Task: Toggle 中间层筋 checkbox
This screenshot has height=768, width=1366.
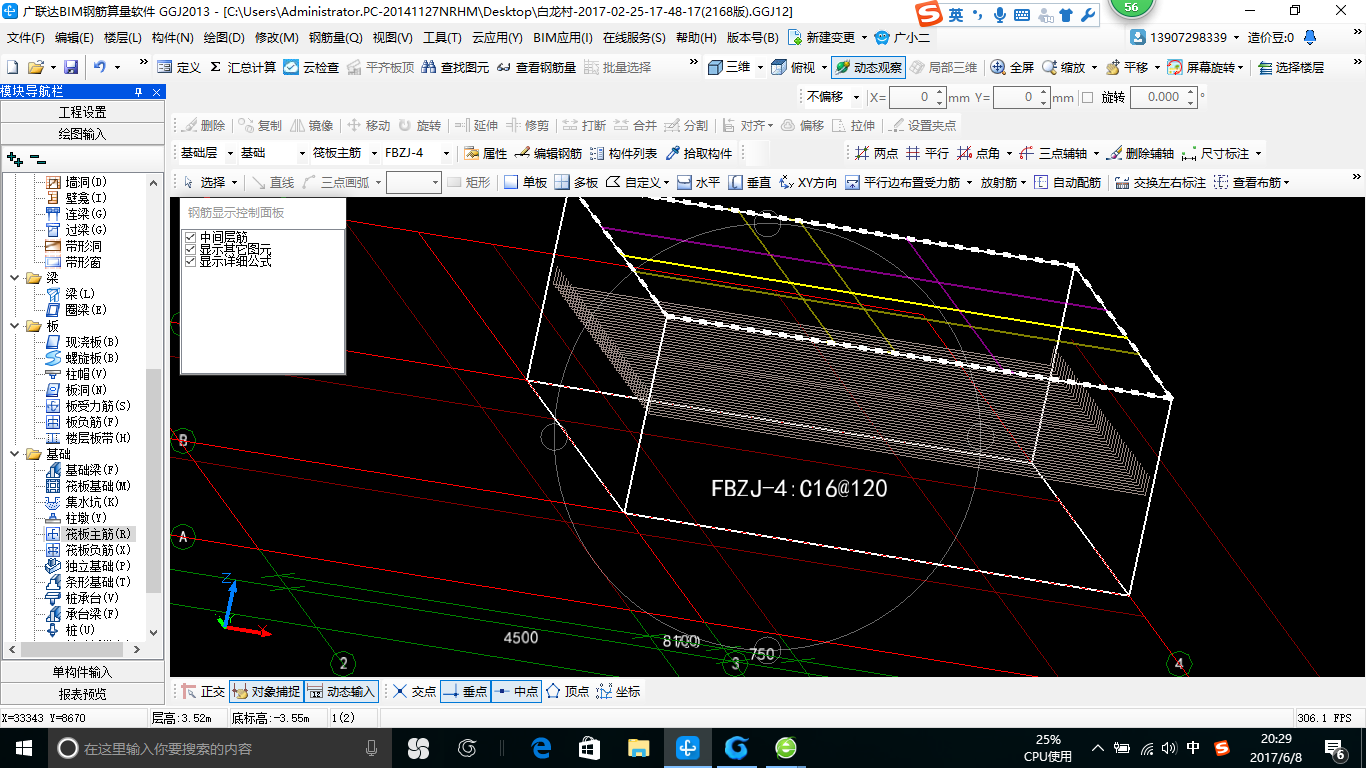Action: point(190,237)
